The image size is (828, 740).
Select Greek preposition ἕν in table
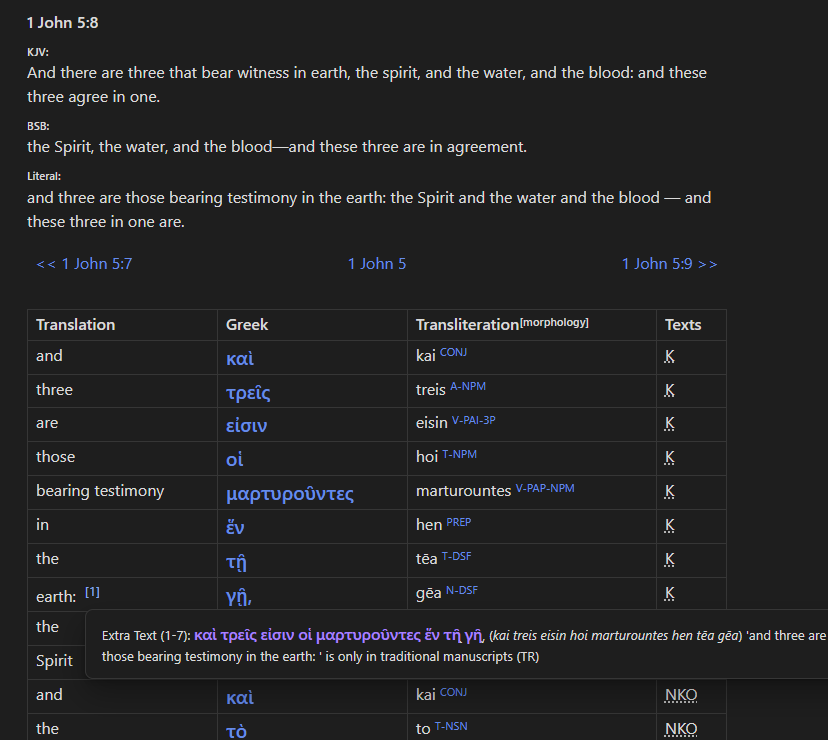point(235,527)
